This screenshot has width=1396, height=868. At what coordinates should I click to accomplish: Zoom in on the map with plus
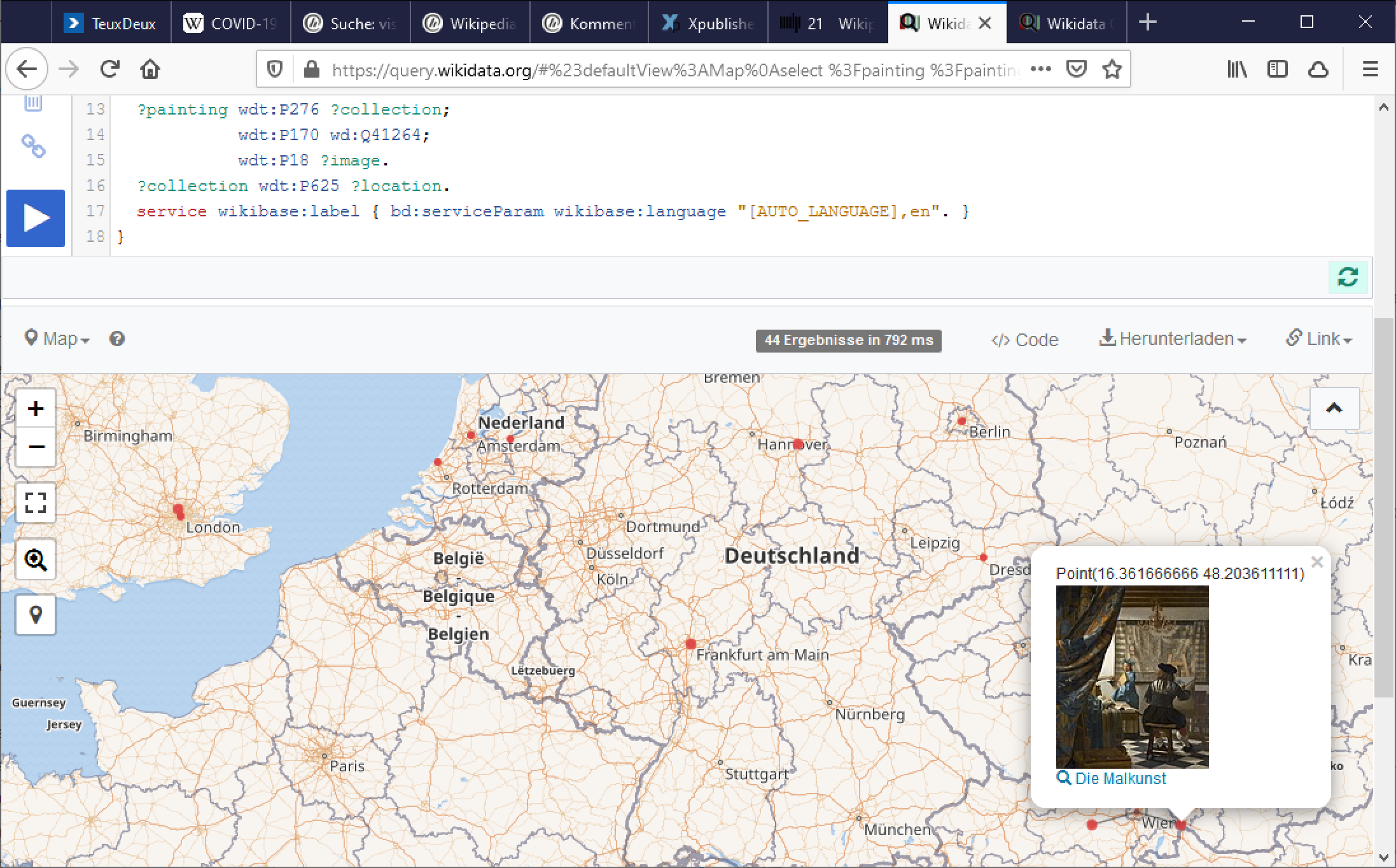point(36,409)
